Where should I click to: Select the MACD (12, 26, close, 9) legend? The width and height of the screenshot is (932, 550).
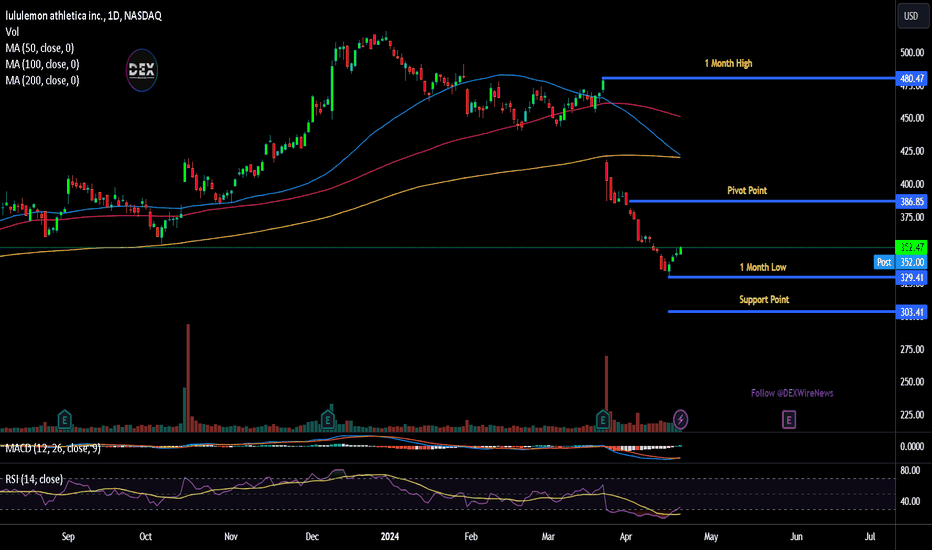coord(53,448)
